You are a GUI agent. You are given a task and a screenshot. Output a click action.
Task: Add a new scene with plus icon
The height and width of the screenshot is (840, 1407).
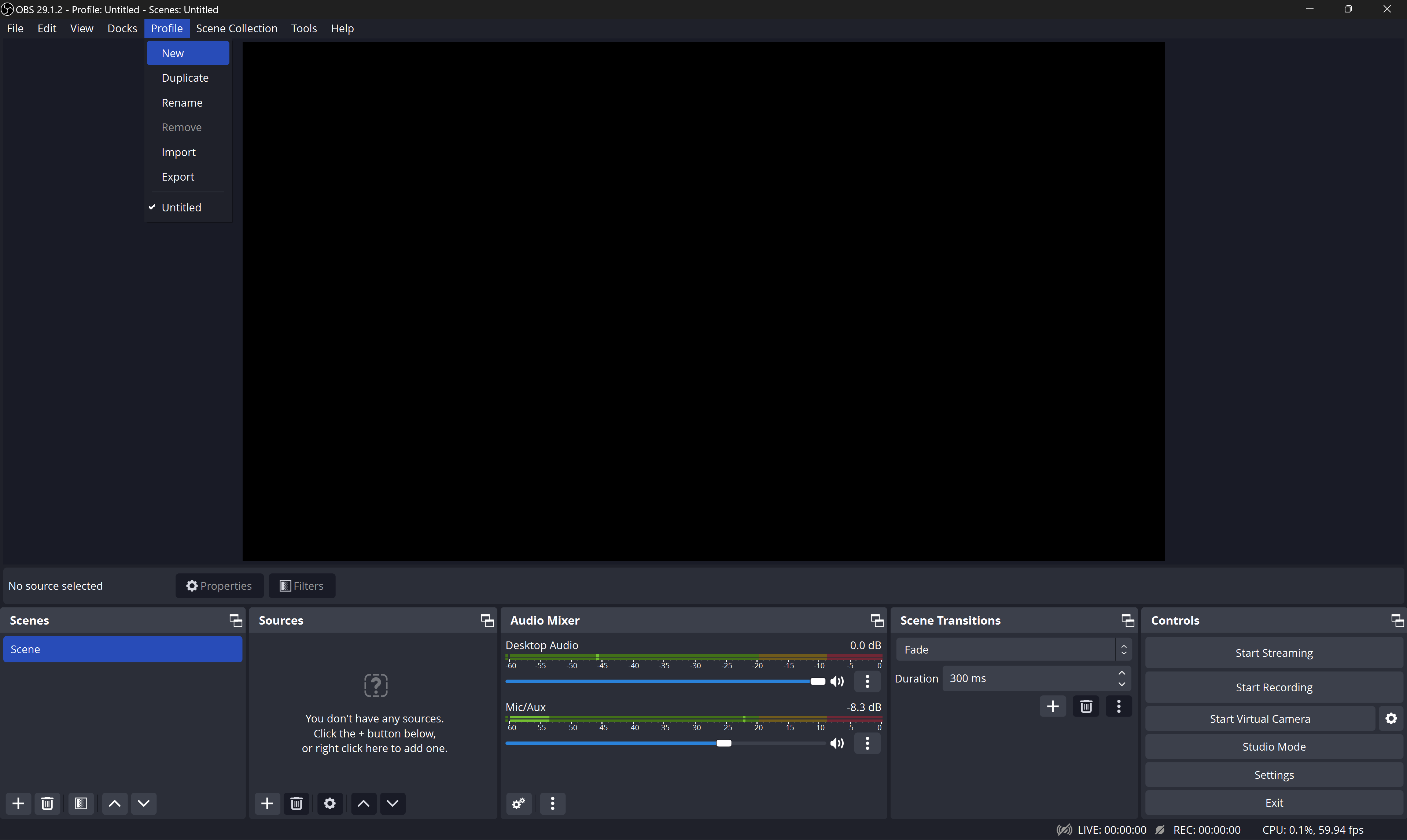click(18, 803)
